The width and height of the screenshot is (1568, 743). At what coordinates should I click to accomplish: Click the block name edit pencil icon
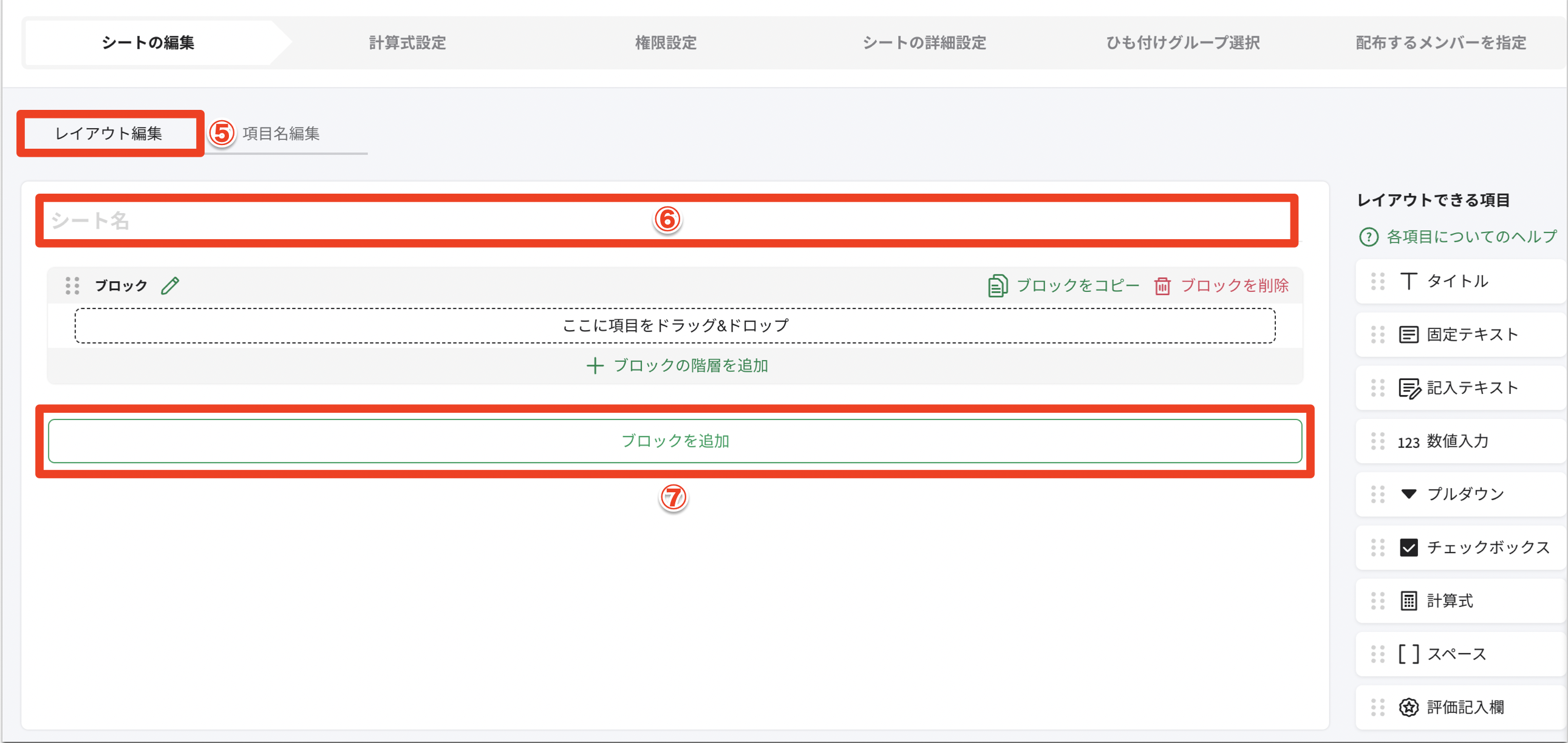pos(170,285)
